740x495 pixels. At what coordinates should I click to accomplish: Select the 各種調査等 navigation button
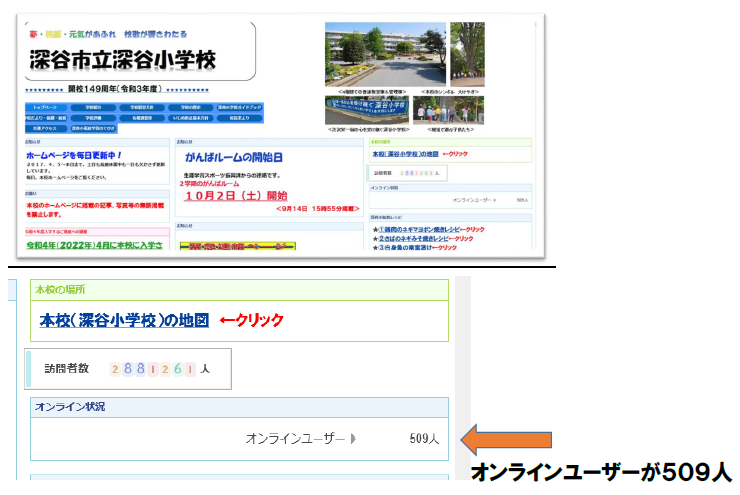pos(142,118)
